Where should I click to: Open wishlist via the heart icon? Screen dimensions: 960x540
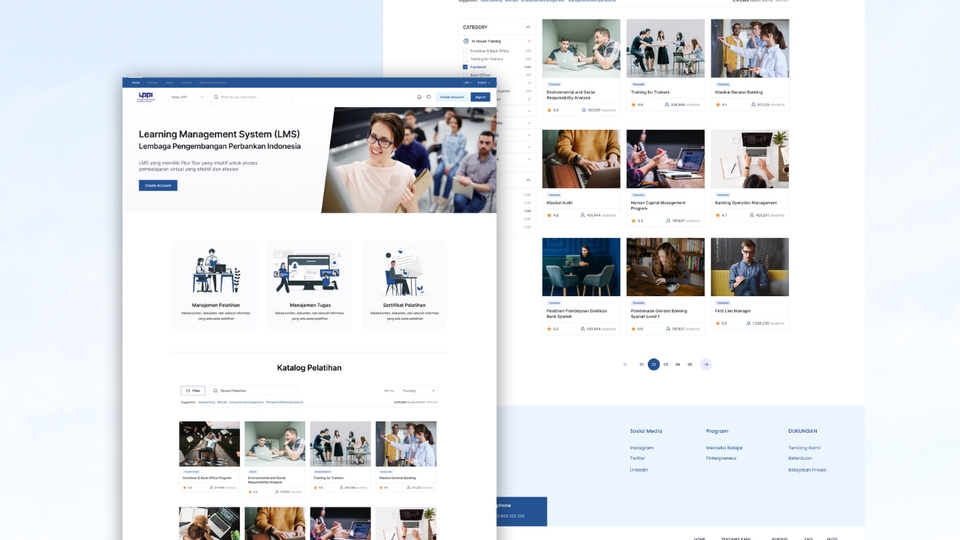click(x=429, y=97)
